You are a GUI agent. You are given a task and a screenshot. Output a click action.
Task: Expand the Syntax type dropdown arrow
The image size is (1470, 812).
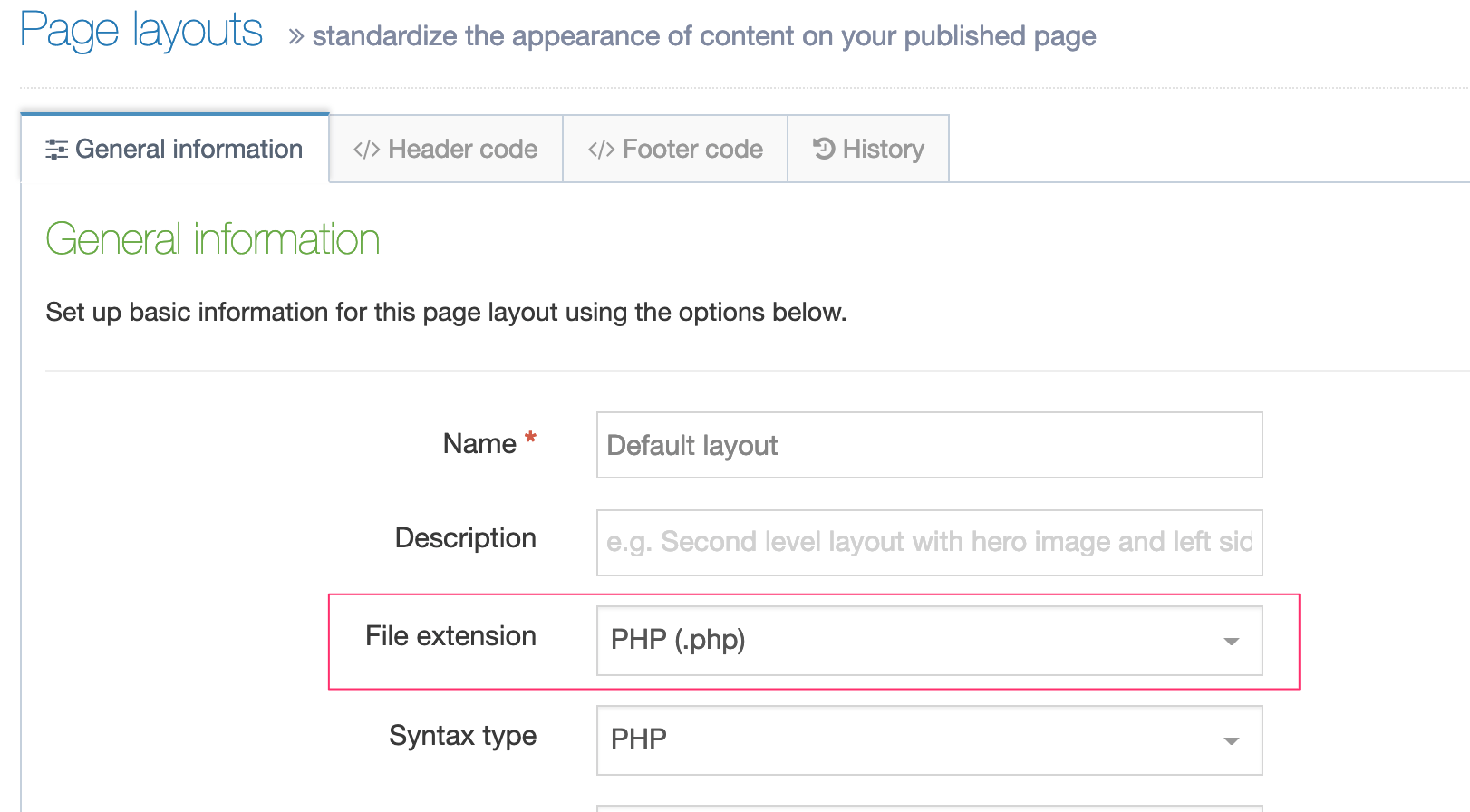click(x=1231, y=741)
